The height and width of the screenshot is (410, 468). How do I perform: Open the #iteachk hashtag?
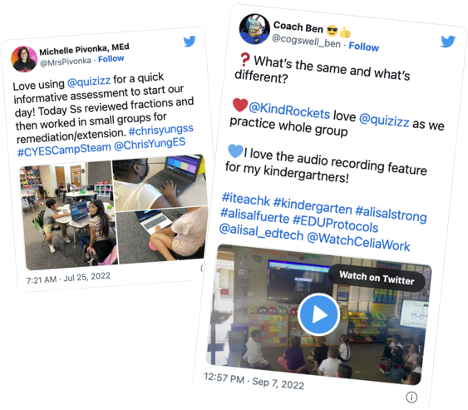pos(246,199)
